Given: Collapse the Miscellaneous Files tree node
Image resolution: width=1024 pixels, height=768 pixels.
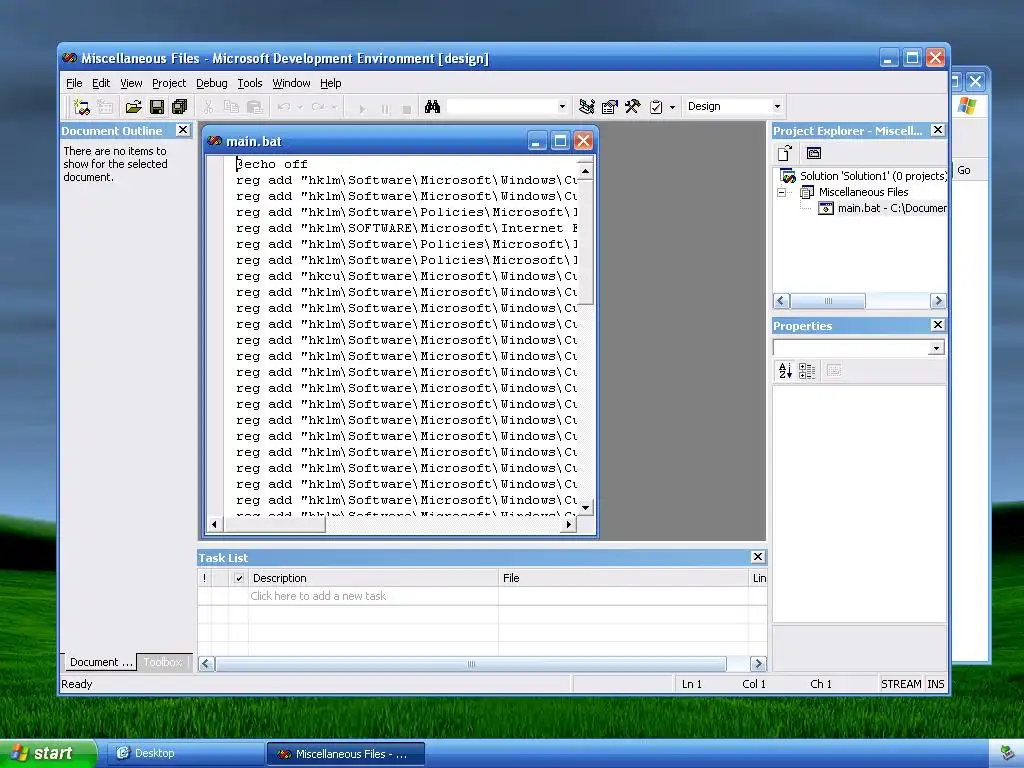Looking at the screenshot, I should pyautogui.click(x=782, y=193).
